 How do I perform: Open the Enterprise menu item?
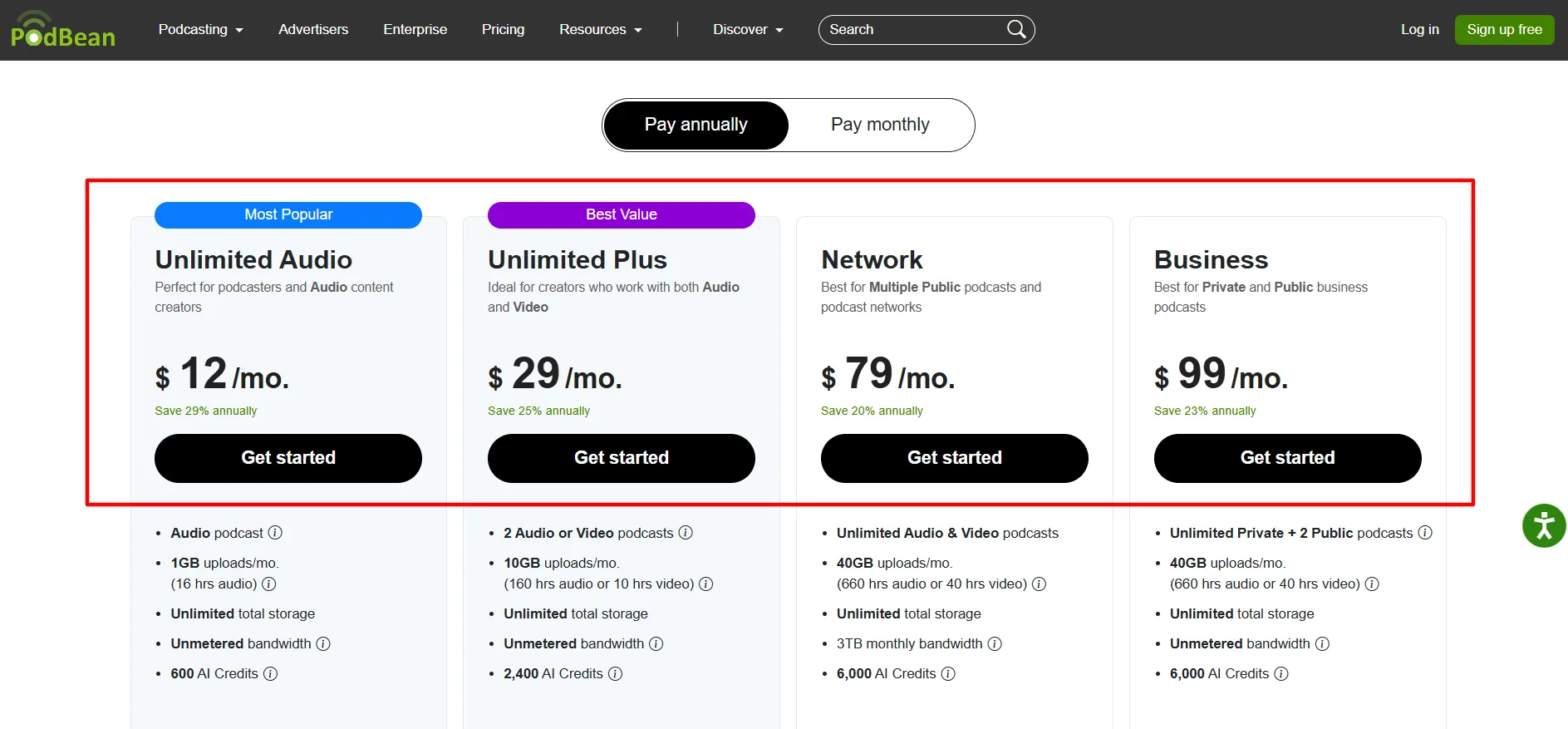415,29
